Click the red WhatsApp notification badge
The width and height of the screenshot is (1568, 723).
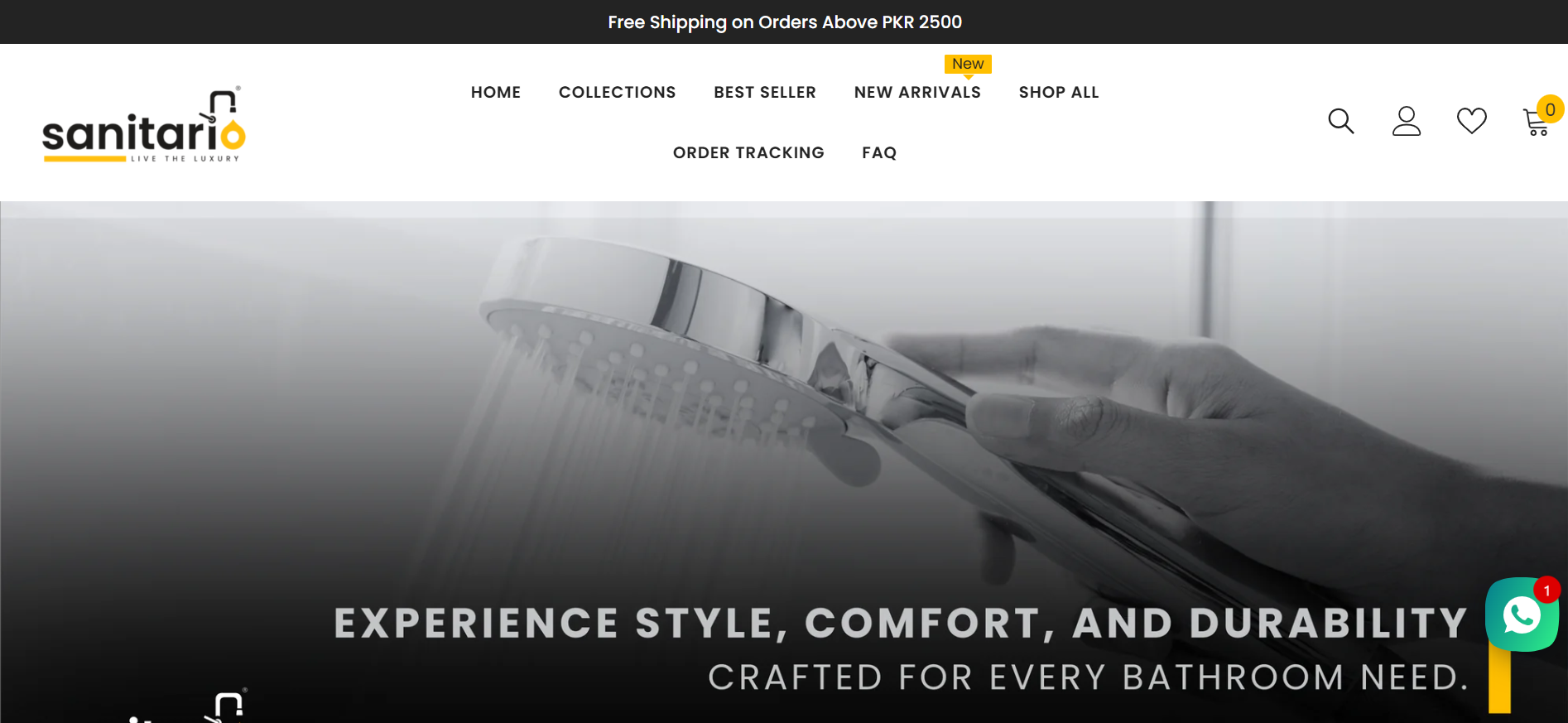pyautogui.click(x=1546, y=590)
